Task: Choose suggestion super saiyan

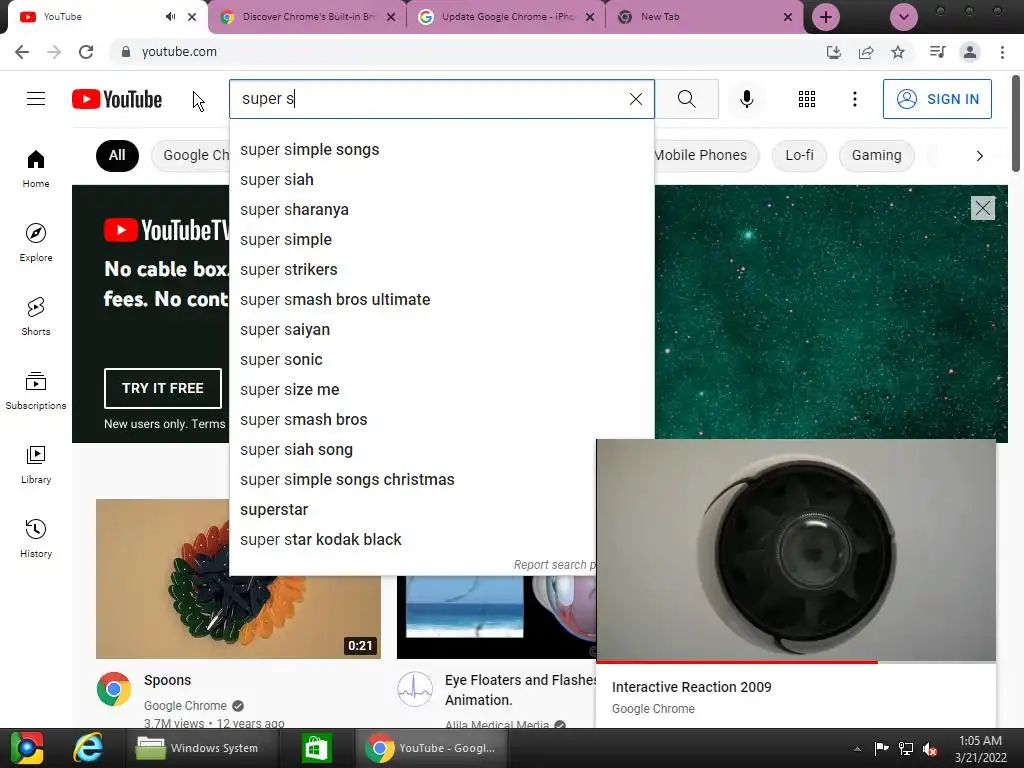Action: pyautogui.click(x=441, y=330)
